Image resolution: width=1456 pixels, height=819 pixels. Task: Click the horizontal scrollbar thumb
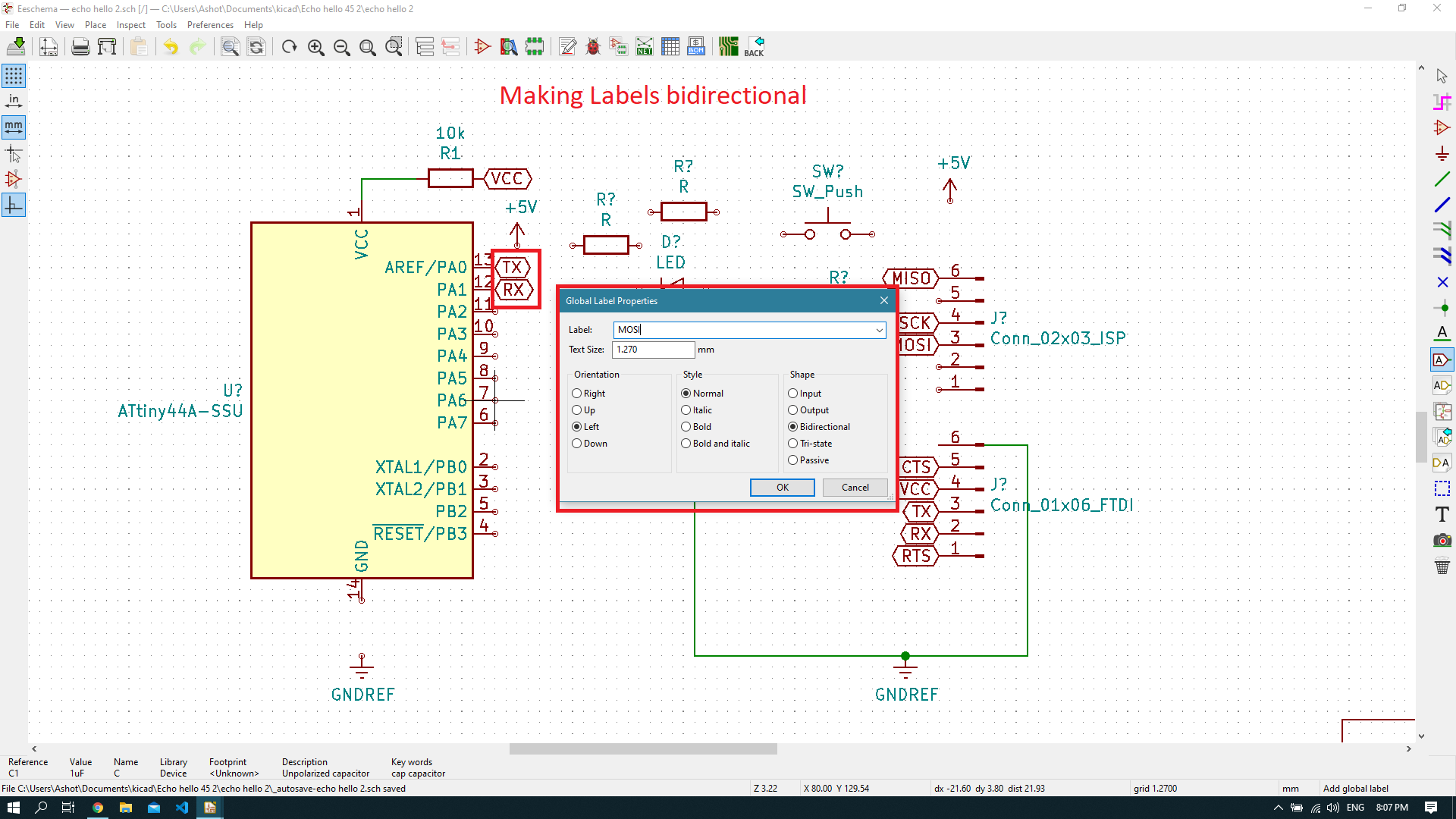click(x=643, y=749)
